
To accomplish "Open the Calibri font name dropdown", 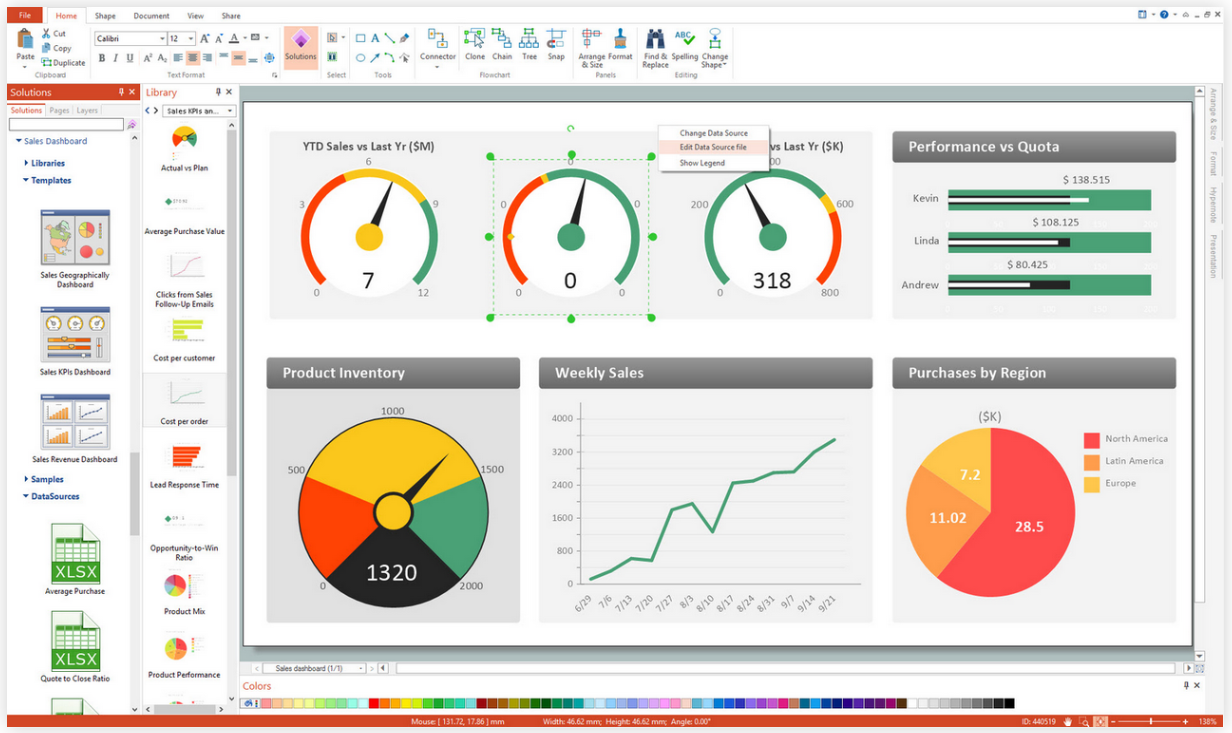I will tap(162, 39).
